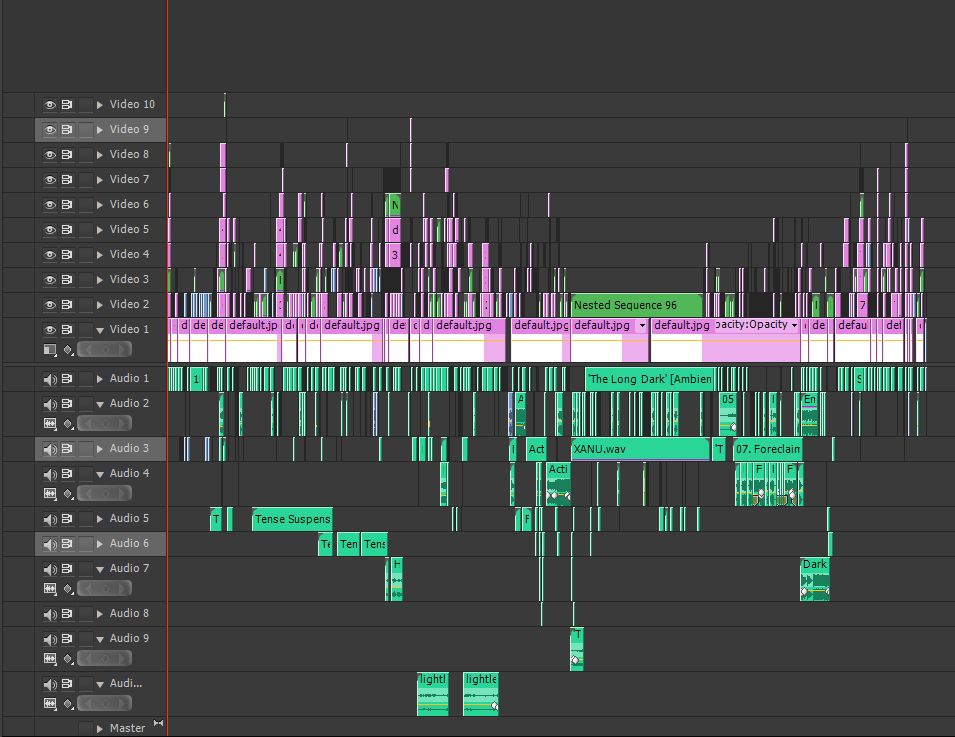Toggle sync lock on Video 3 track
This screenshot has width=955, height=737.
(67, 280)
